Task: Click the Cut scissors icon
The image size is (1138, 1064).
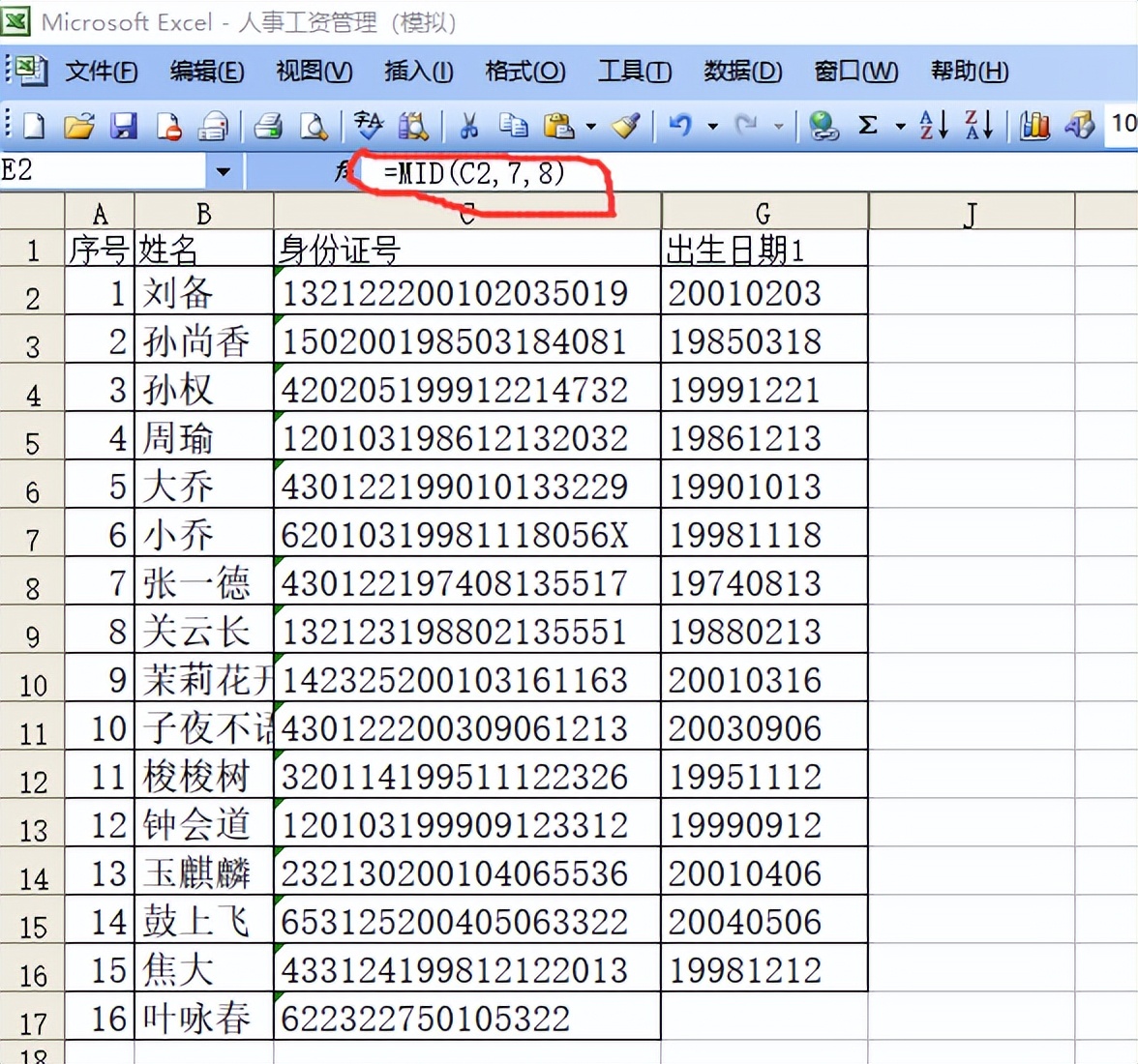Action: pyautogui.click(x=469, y=126)
